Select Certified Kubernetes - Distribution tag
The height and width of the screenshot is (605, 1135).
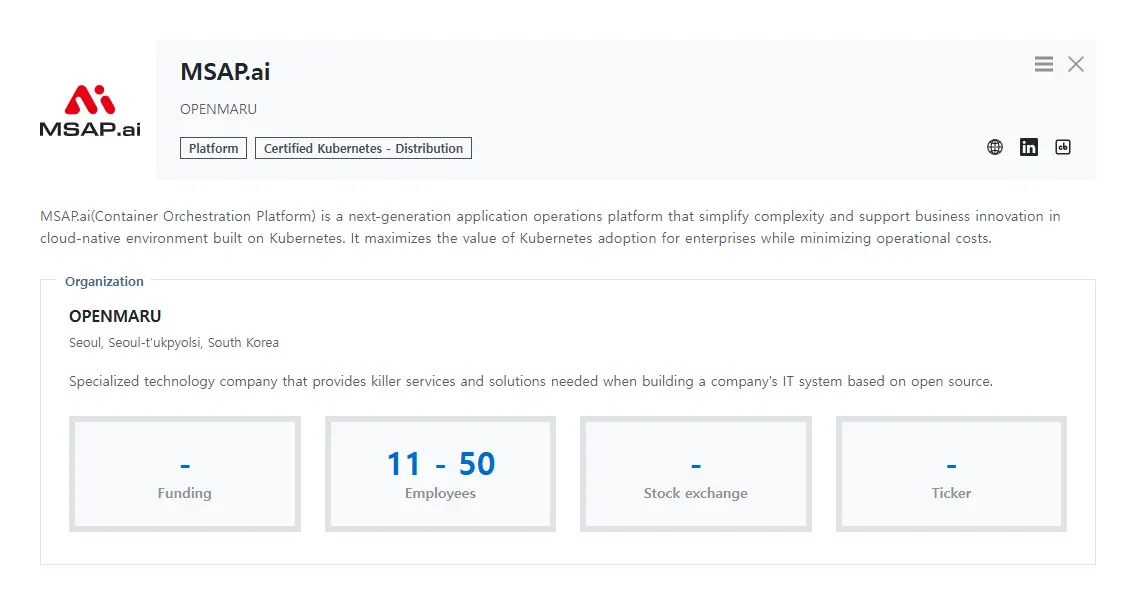[x=363, y=148]
